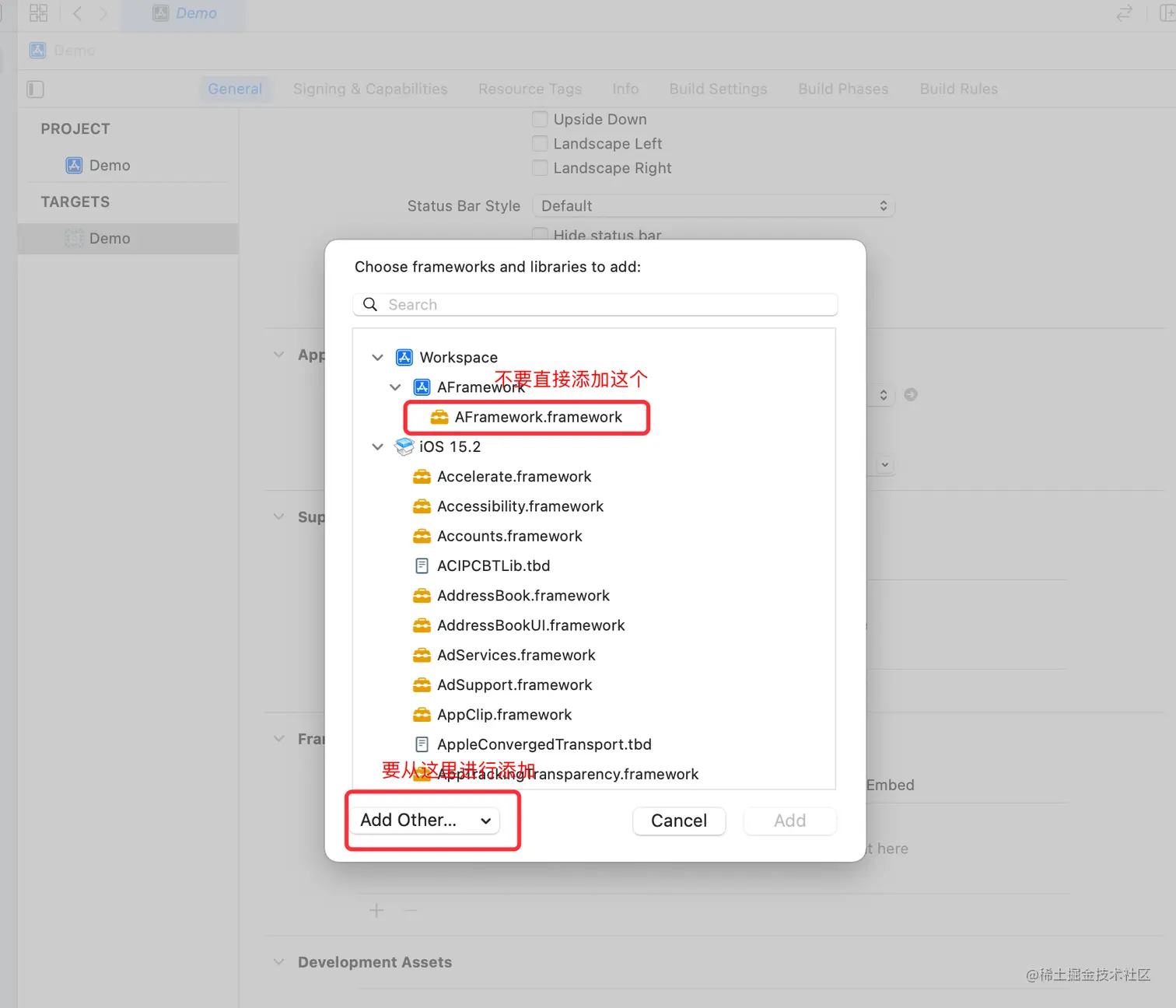This screenshot has height=1008, width=1176.
Task: Open the Build Settings tab
Action: [x=718, y=89]
